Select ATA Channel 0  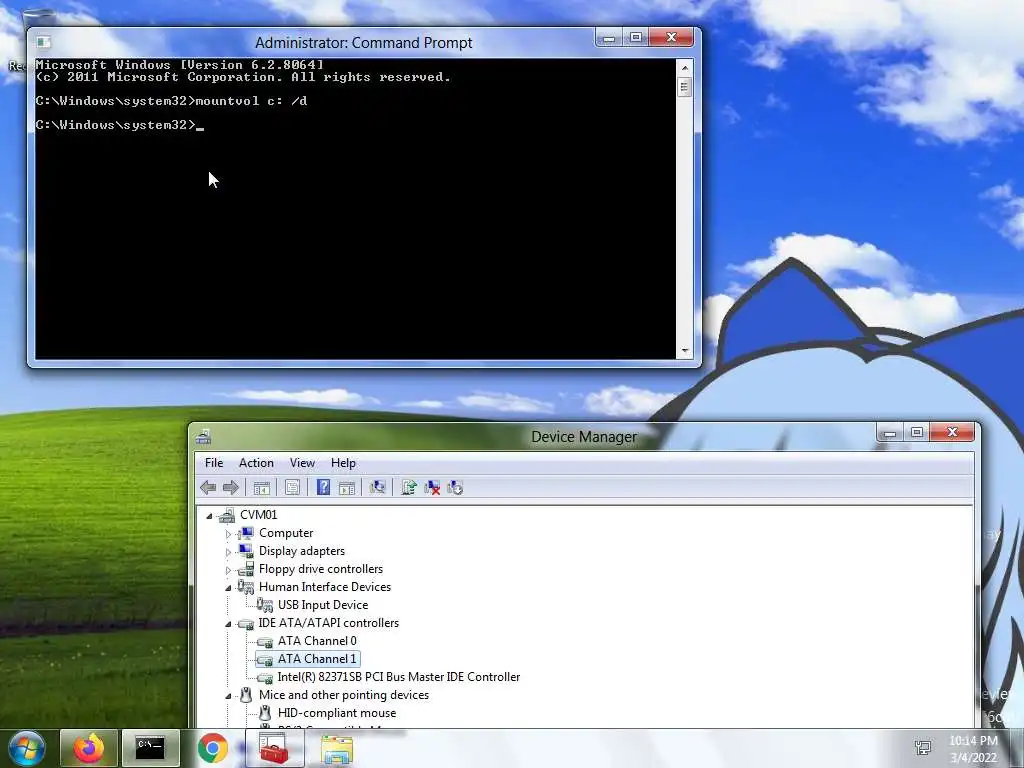pos(317,641)
